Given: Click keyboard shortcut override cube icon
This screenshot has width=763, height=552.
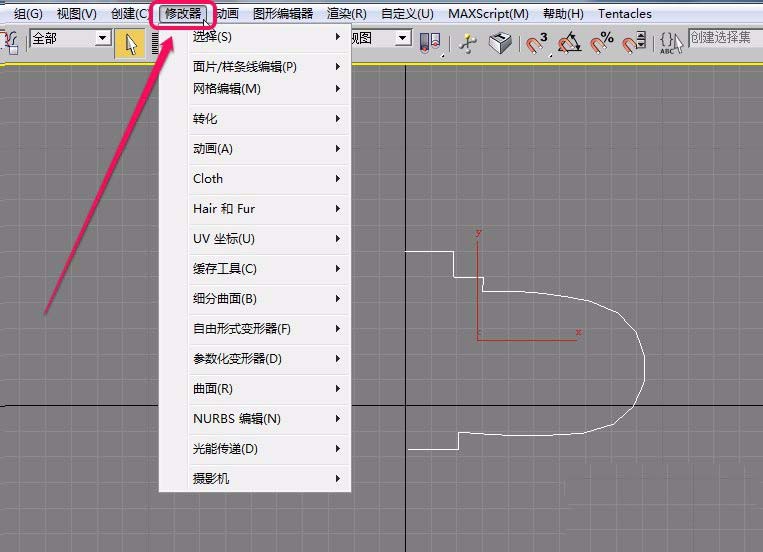Looking at the screenshot, I should [500, 43].
